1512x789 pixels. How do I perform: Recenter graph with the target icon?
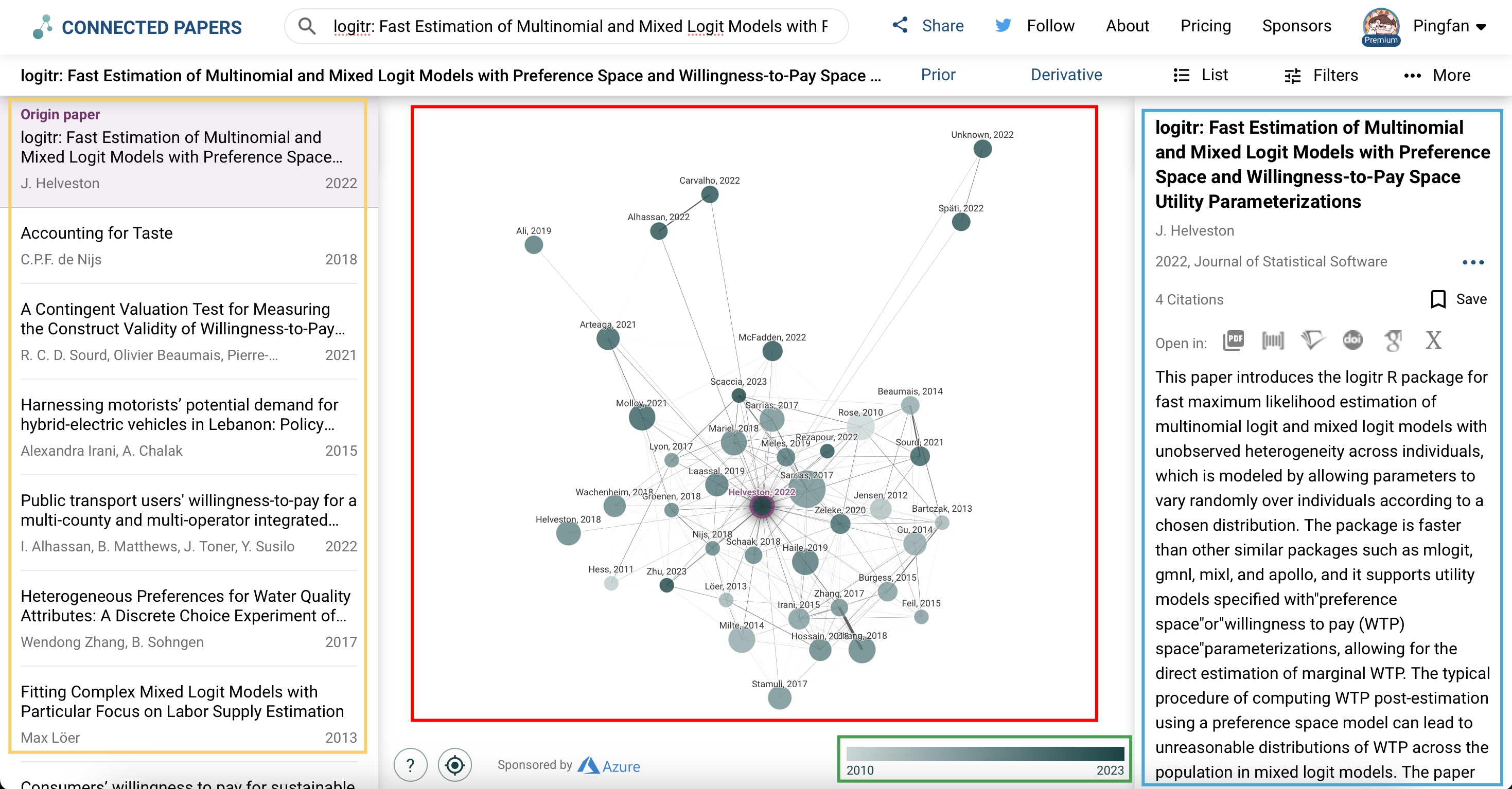point(454,765)
